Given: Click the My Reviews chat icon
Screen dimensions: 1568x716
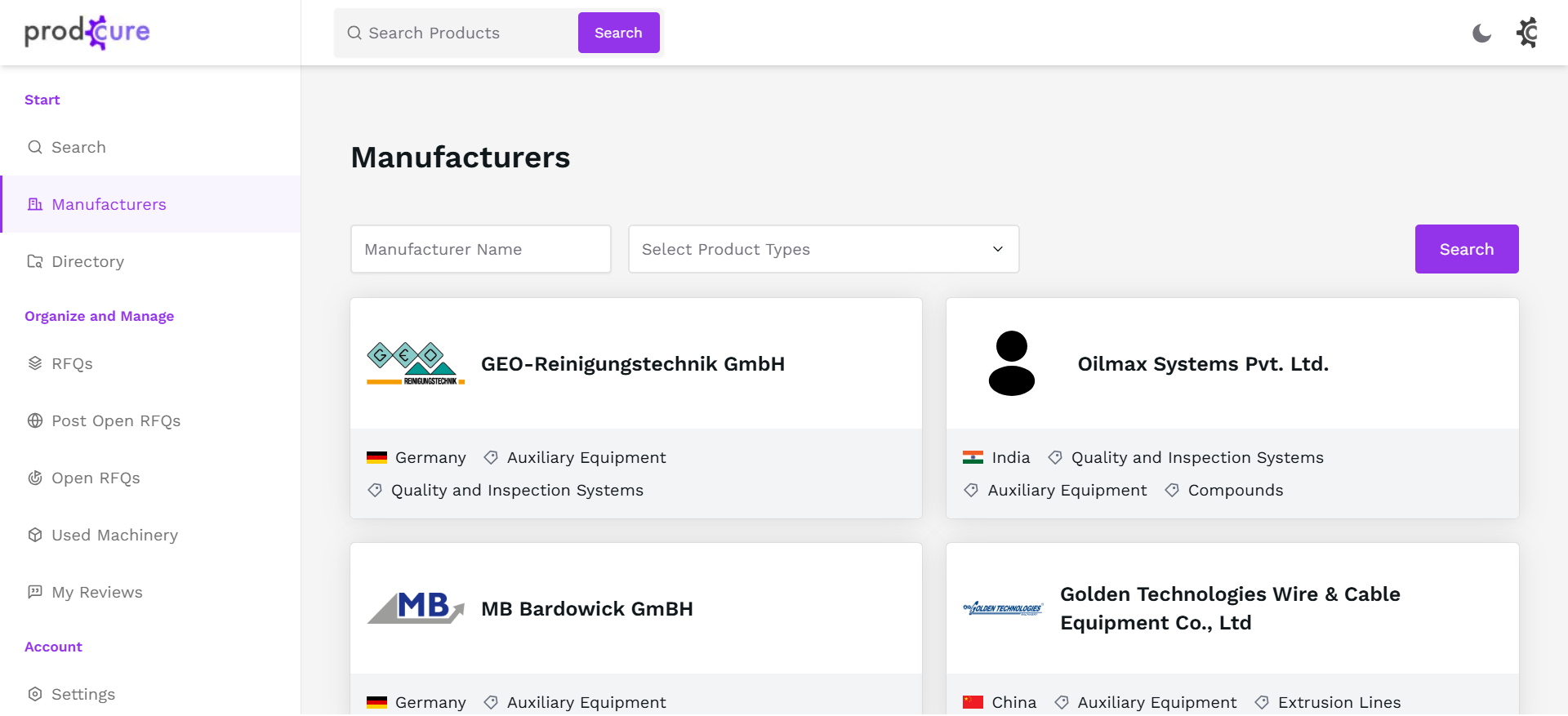Looking at the screenshot, I should click(35, 592).
